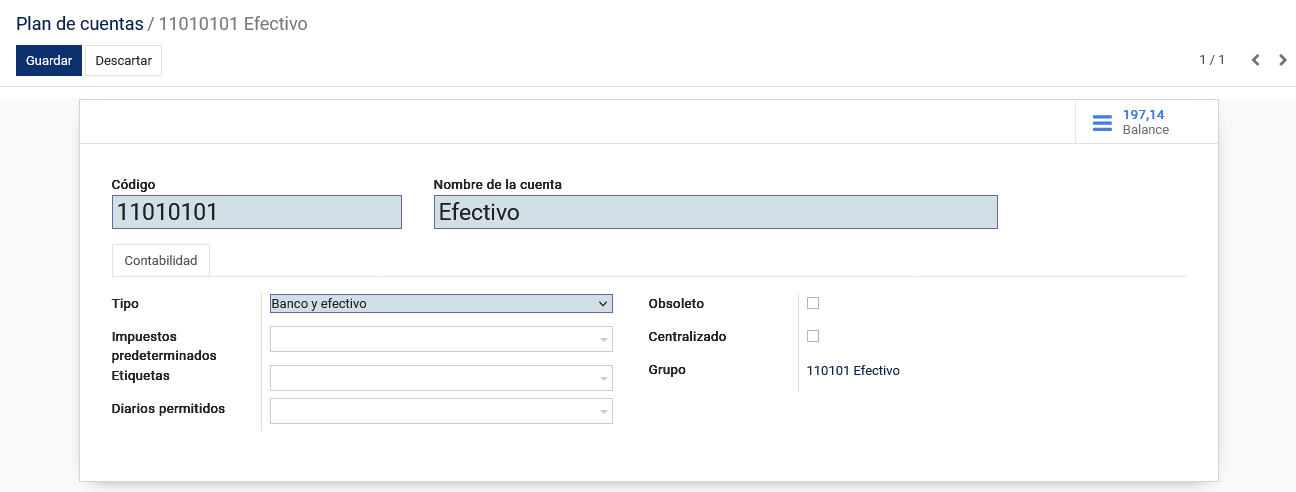Expand the Etiquetas dropdown arrow
This screenshot has height=492, width=1296.
[603, 378]
